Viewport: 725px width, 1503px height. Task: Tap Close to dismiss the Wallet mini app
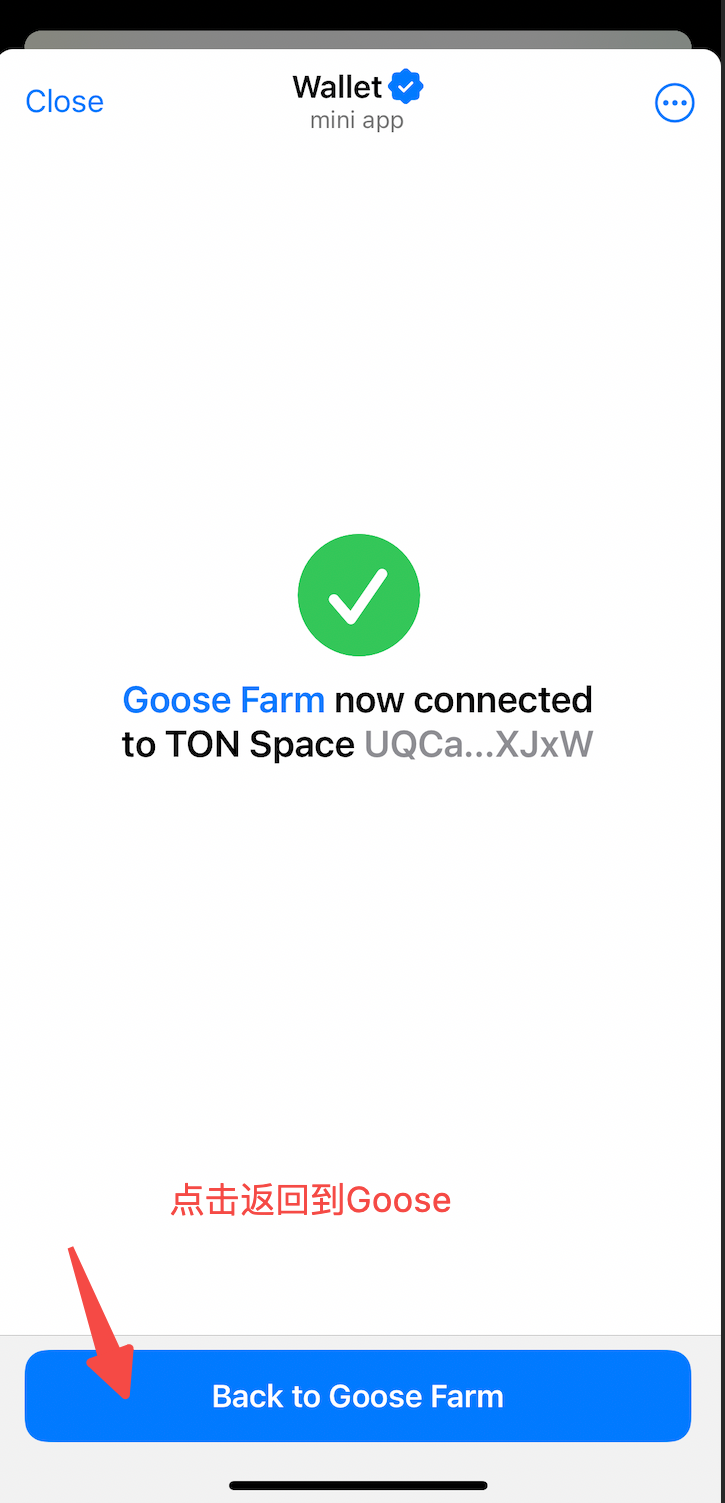pos(64,101)
